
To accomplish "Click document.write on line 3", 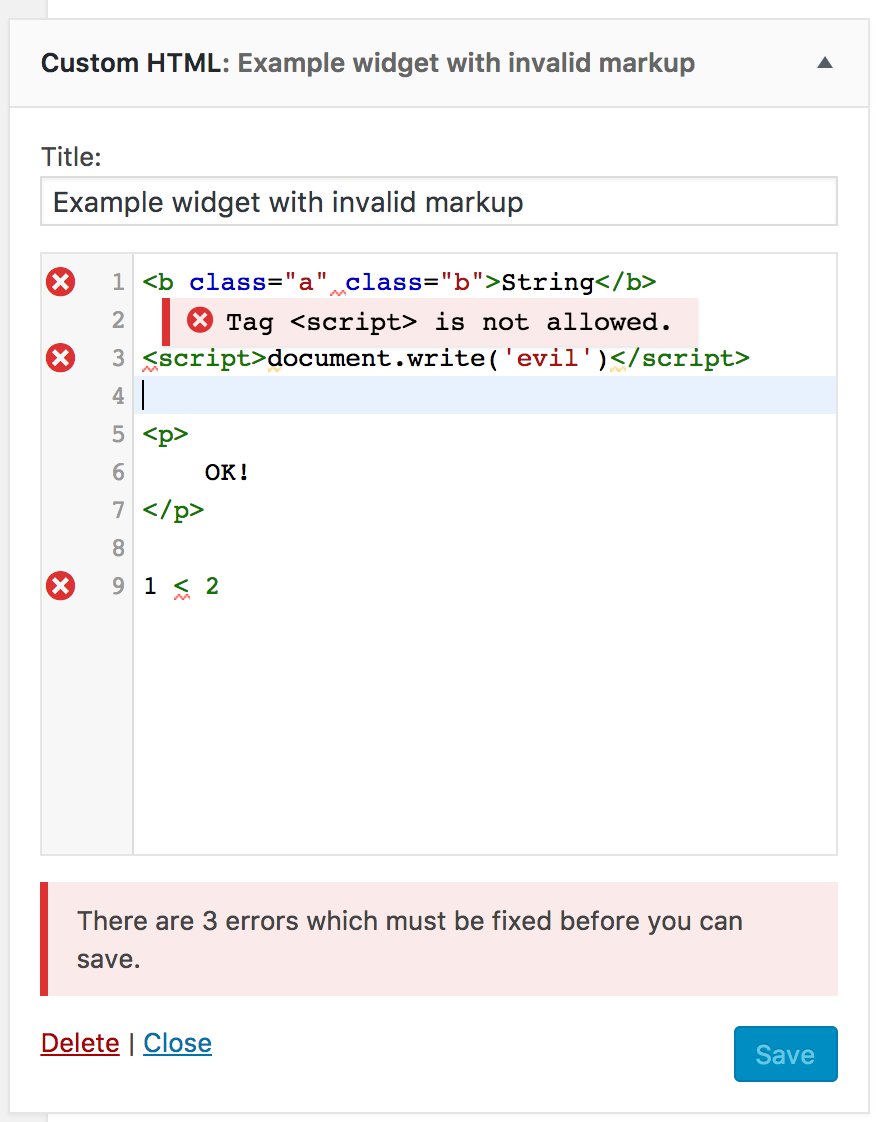I will [376, 358].
